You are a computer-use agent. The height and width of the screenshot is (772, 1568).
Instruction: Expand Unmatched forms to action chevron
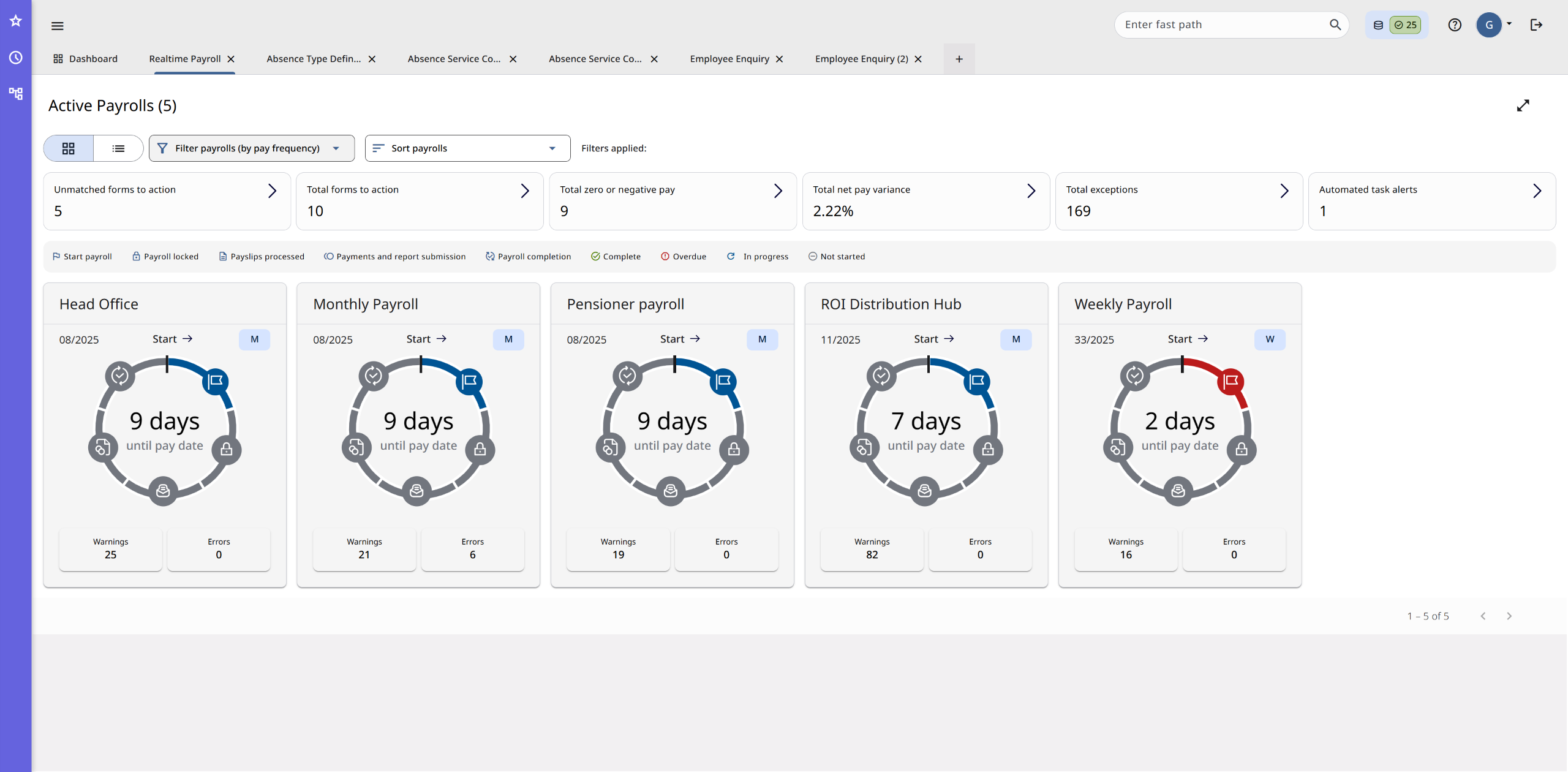coord(273,191)
